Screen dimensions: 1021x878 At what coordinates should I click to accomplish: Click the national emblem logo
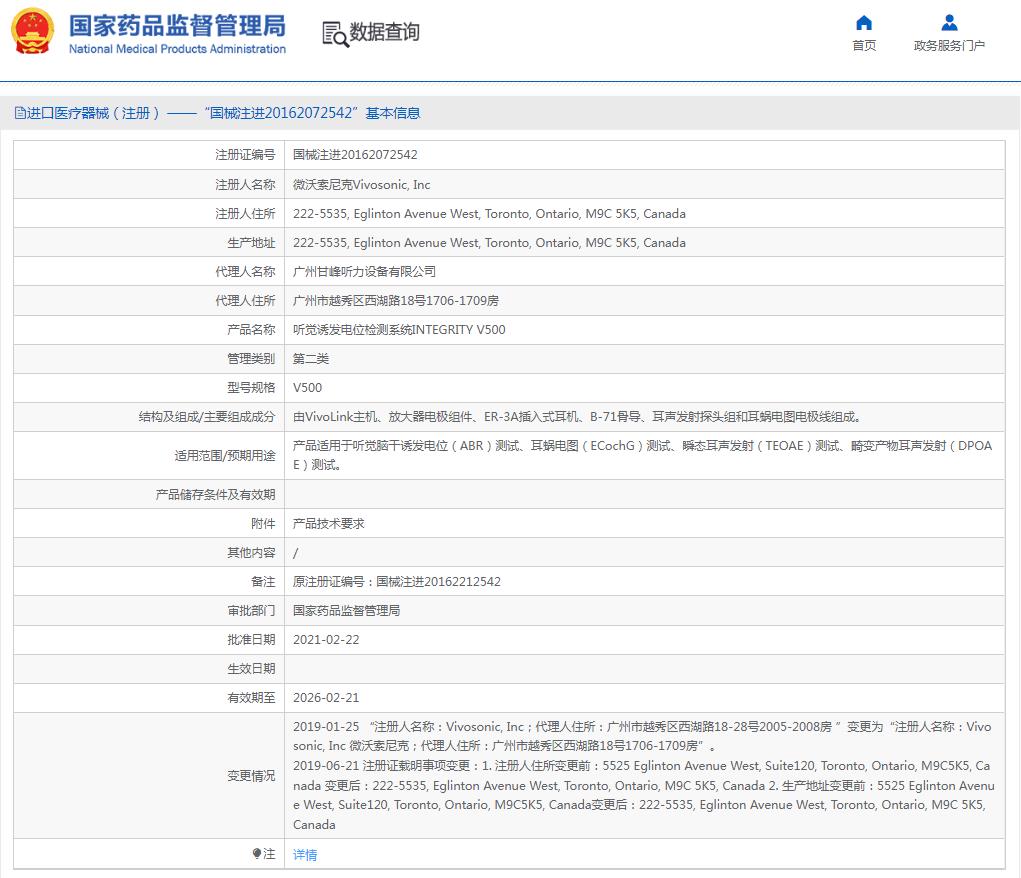pyautogui.click(x=33, y=32)
